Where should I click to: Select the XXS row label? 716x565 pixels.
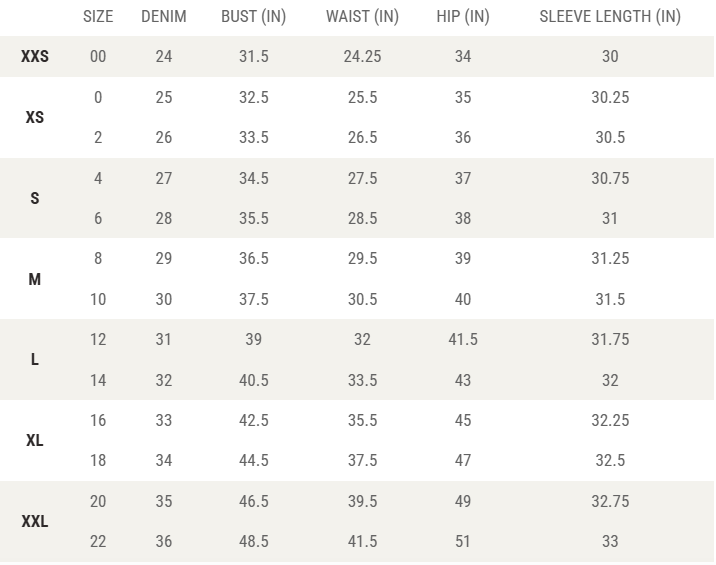pos(35,56)
